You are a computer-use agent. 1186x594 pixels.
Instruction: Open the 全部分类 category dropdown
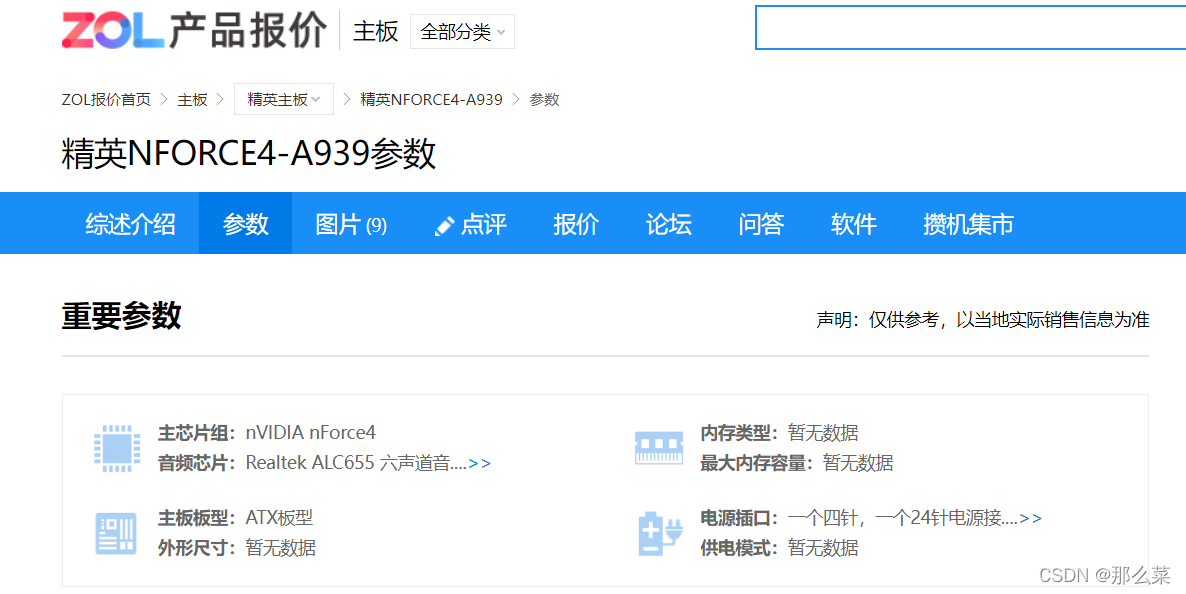click(x=462, y=32)
